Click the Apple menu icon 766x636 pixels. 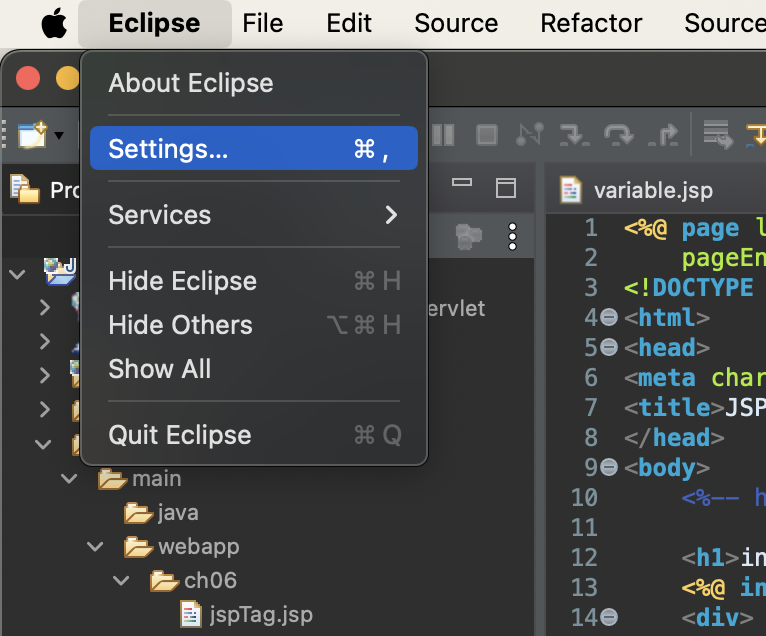[53, 23]
